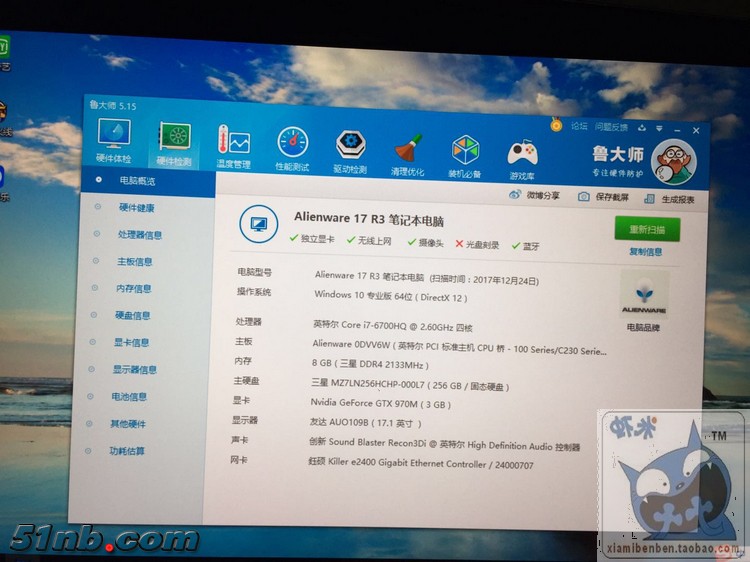Click the gold medal icon in title bar
This screenshot has width=750, height=562.
tap(556, 124)
